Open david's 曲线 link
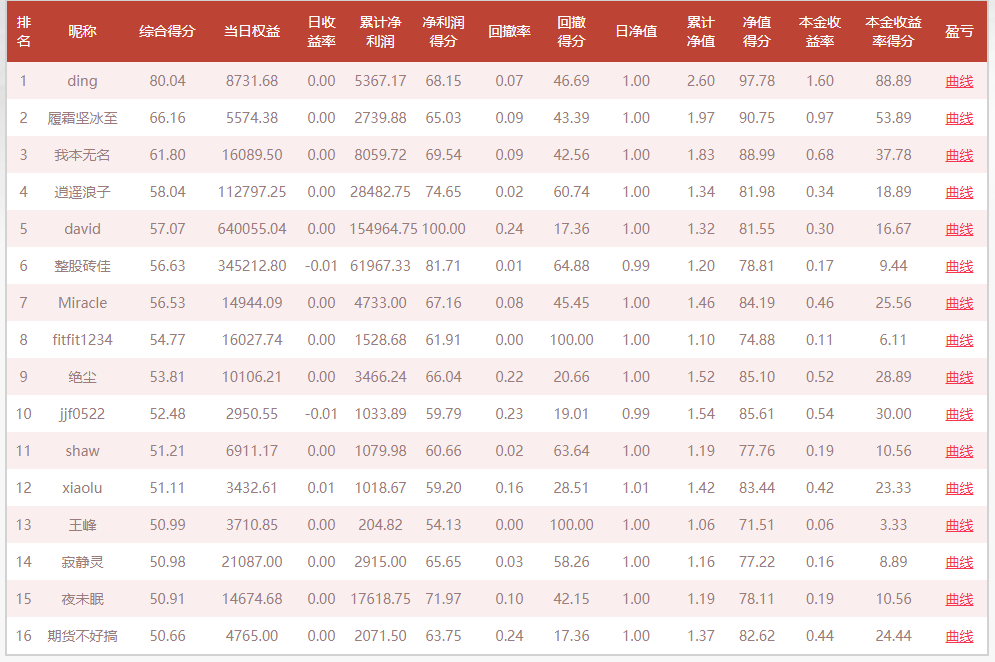 point(959,229)
